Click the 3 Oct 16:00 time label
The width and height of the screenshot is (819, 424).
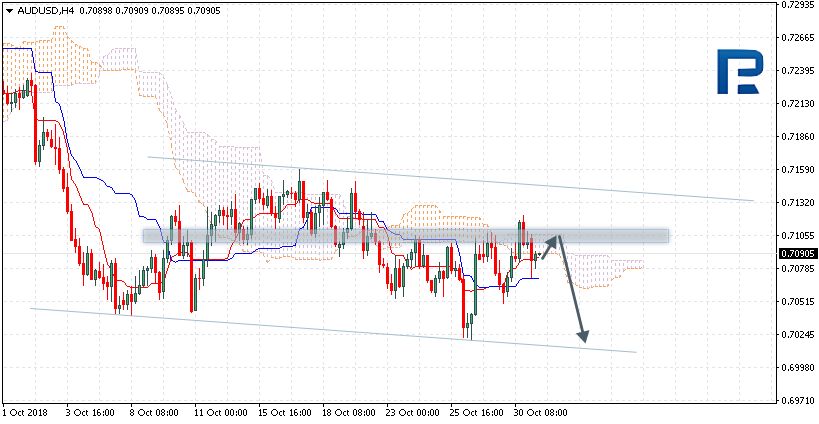pos(90,413)
